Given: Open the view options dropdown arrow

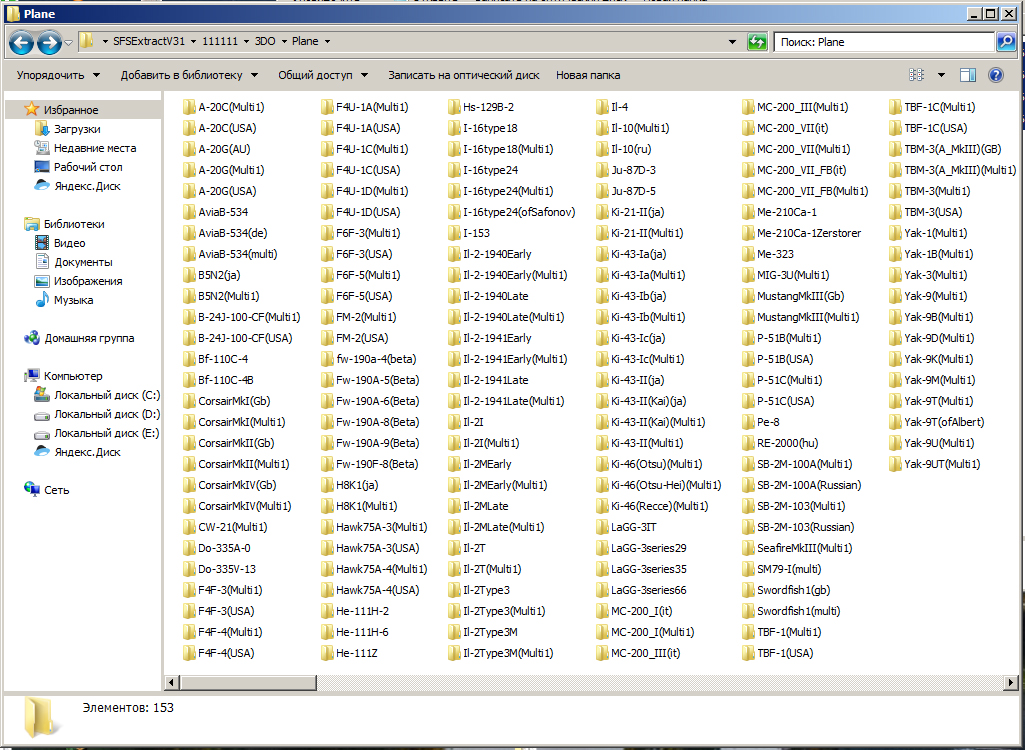Looking at the screenshot, I should click(x=941, y=75).
